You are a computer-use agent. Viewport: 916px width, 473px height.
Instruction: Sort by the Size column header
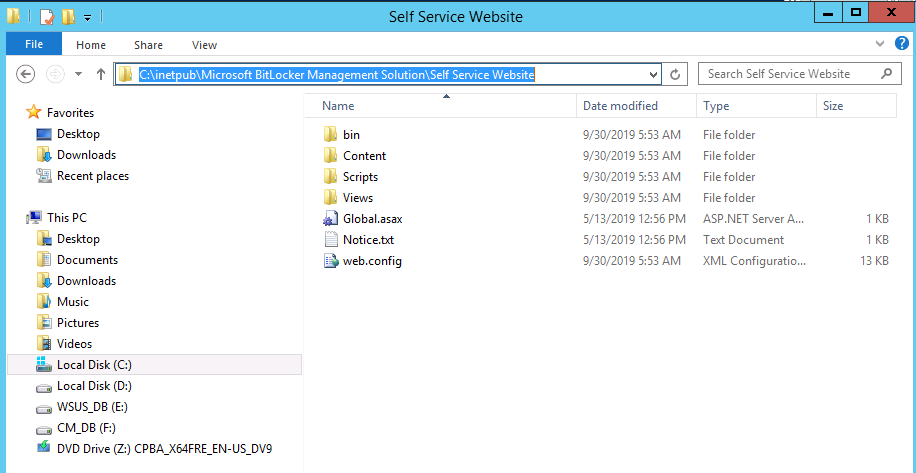pos(856,106)
